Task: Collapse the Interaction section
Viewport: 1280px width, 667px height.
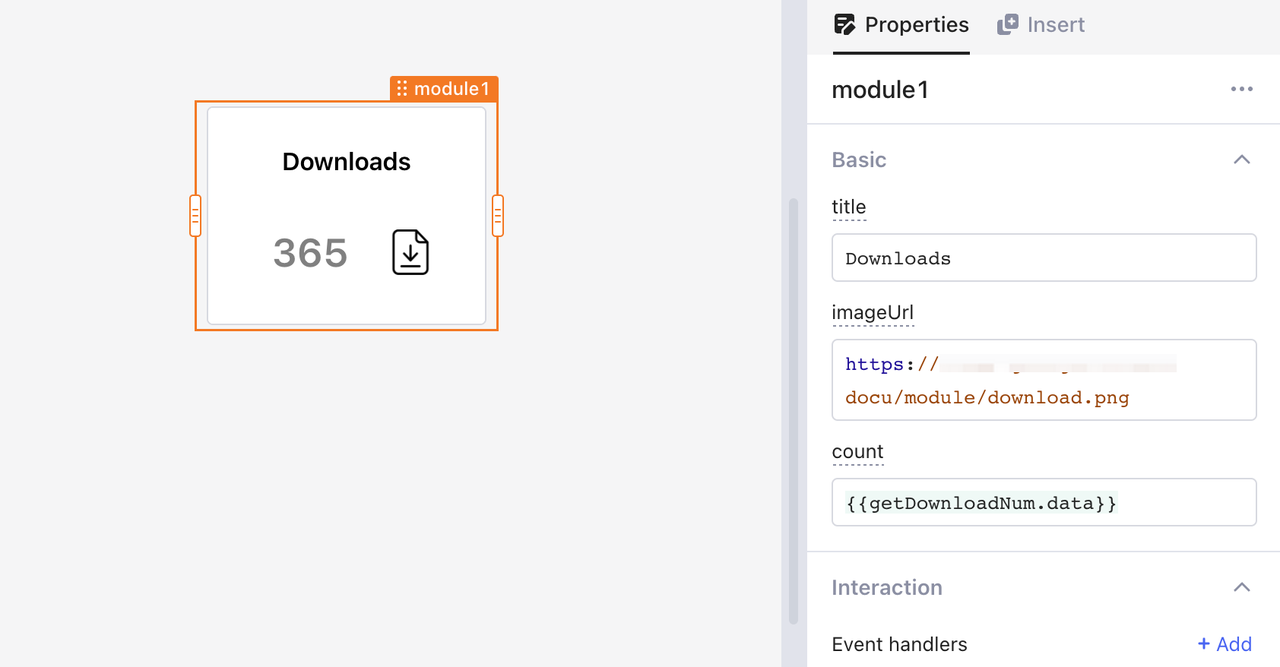Action: click(x=1241, y=588)
